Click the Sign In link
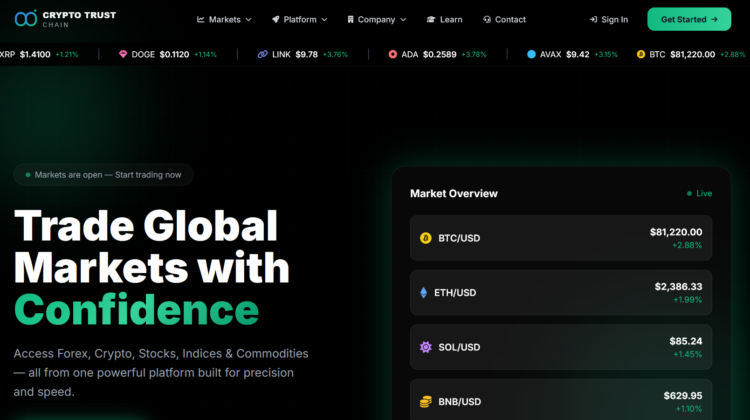This screenshot has height=420, width=750. [x=608, y=20]
